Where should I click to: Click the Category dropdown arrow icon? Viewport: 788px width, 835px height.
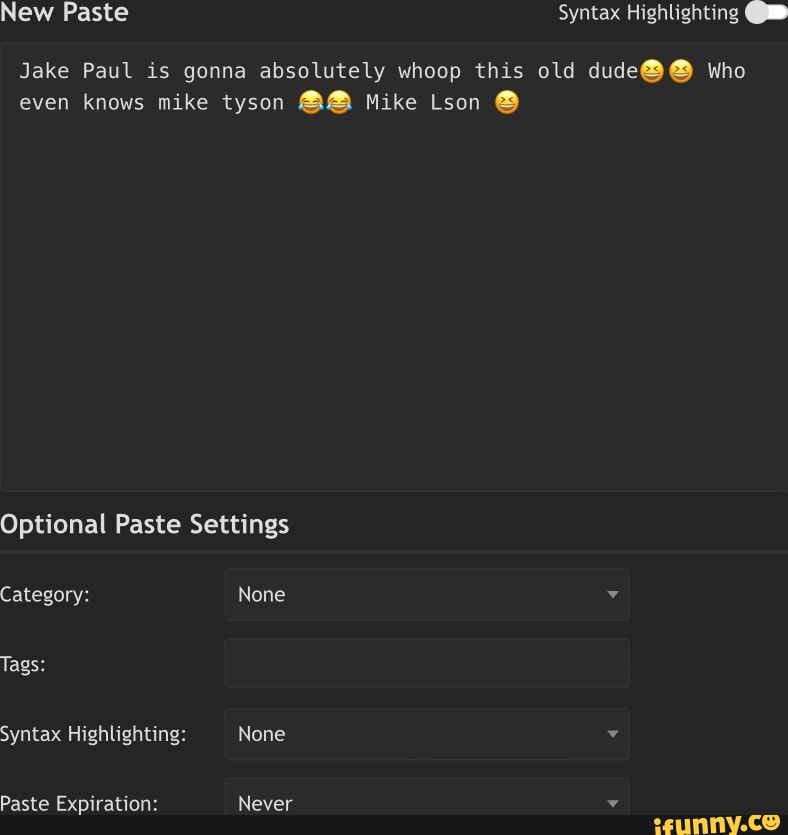pos(612,594)
